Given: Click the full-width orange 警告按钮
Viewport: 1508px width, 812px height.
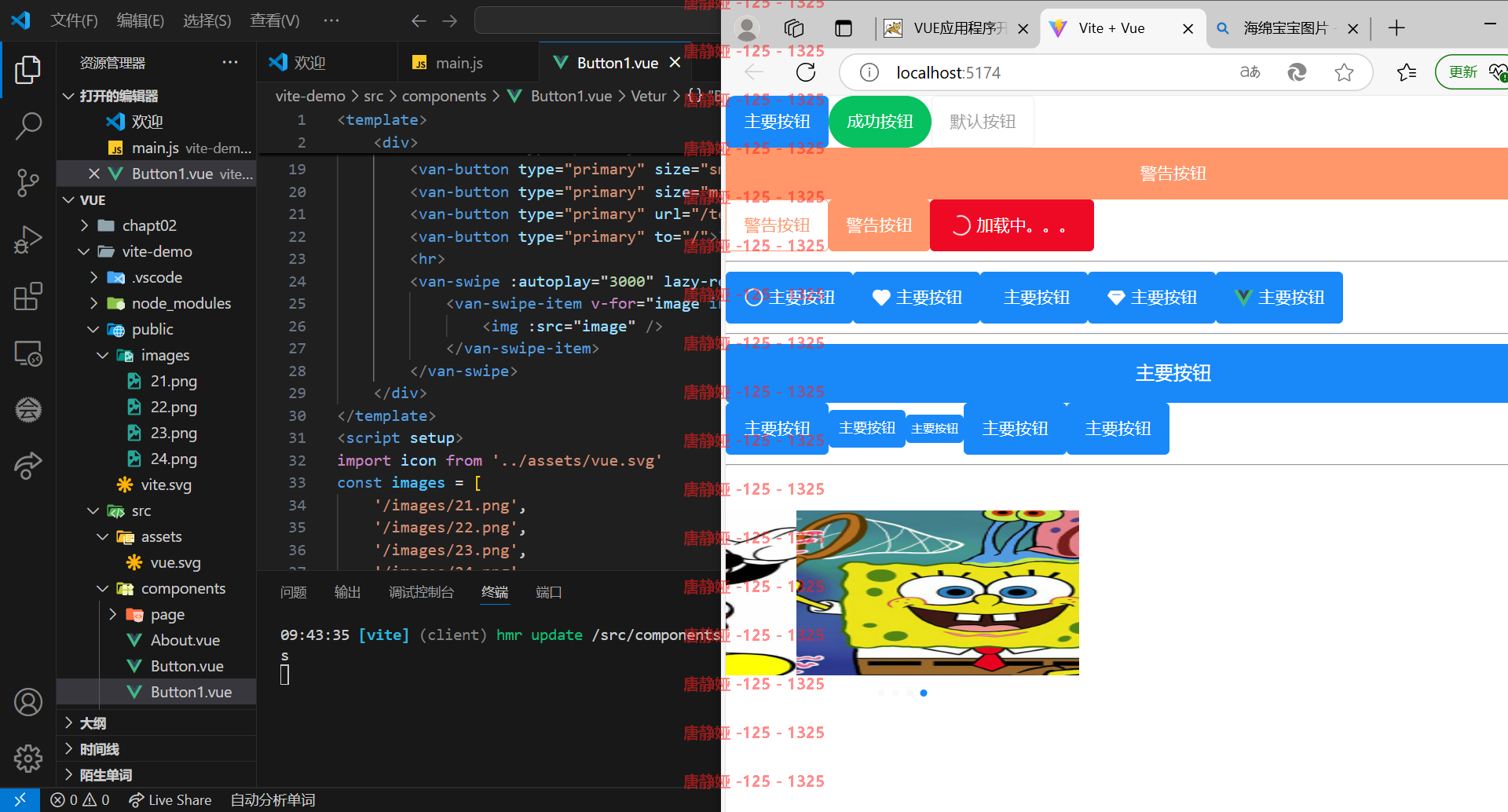Looking at the screenshot, I should pyautogui.click(x=1117, y=174).
